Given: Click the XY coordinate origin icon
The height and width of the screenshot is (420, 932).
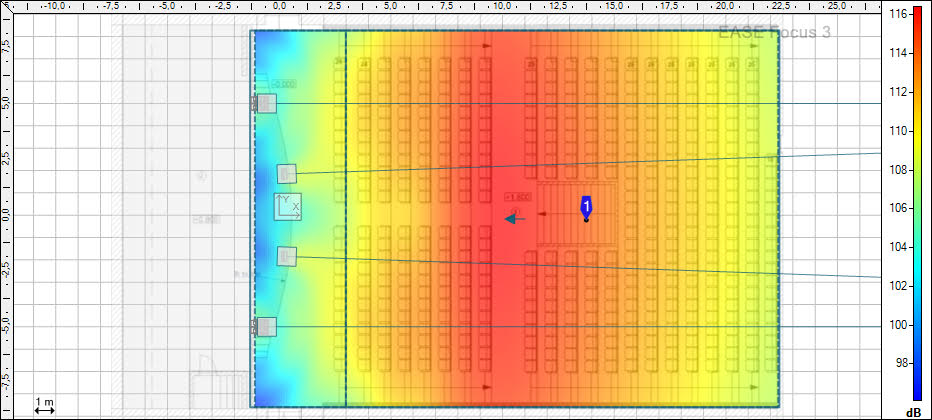Looking at the screenshot, I should pyautogui.click(x=288, y=207).
